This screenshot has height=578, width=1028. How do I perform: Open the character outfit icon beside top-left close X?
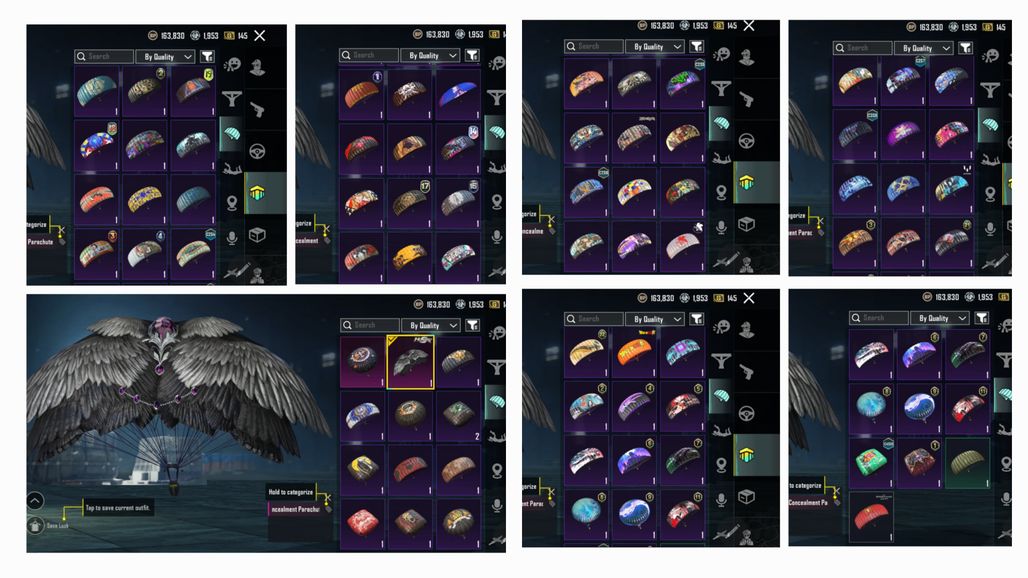[257, 66]
